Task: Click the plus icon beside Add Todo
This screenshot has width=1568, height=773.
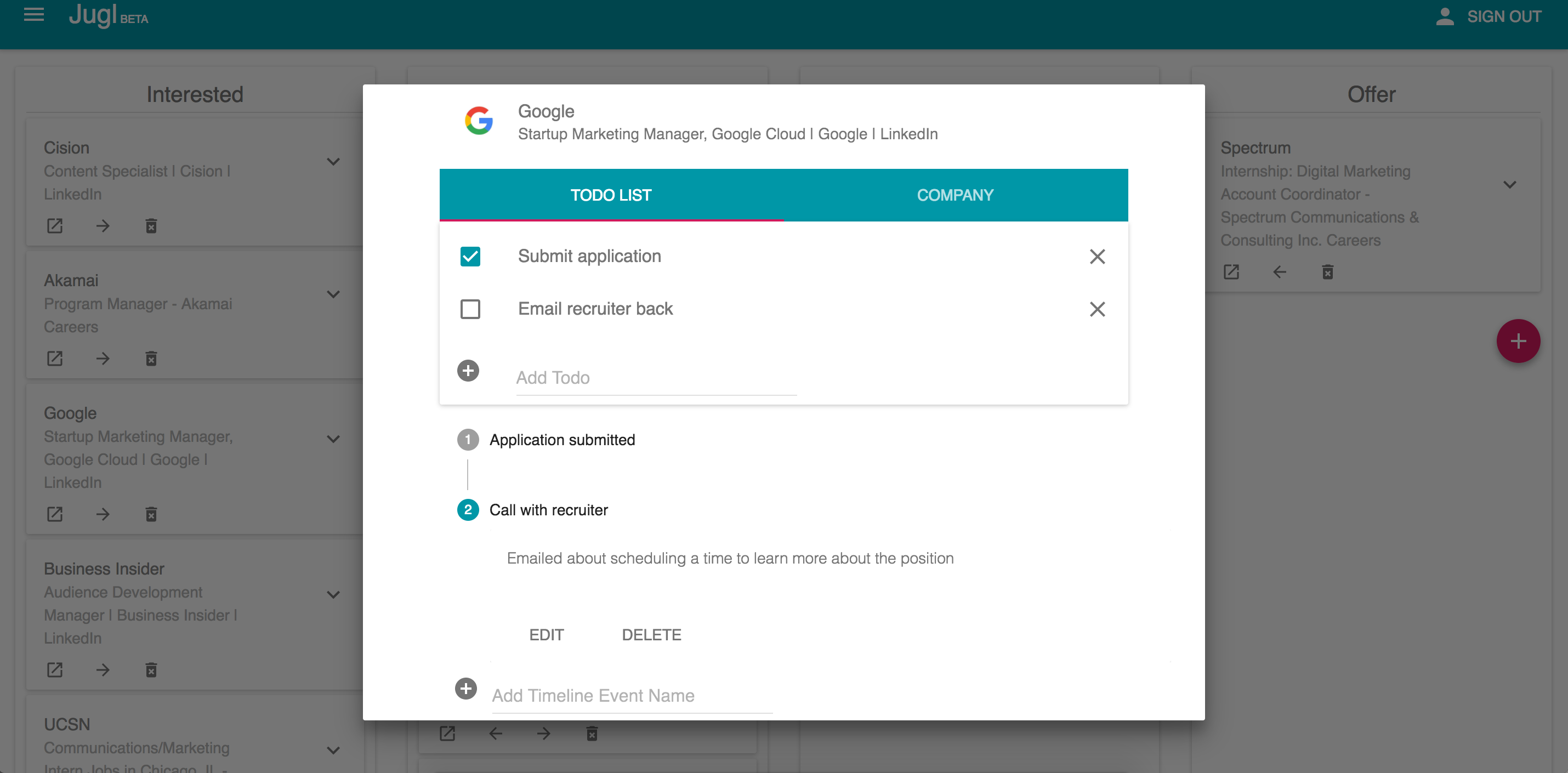Action: 468,370
